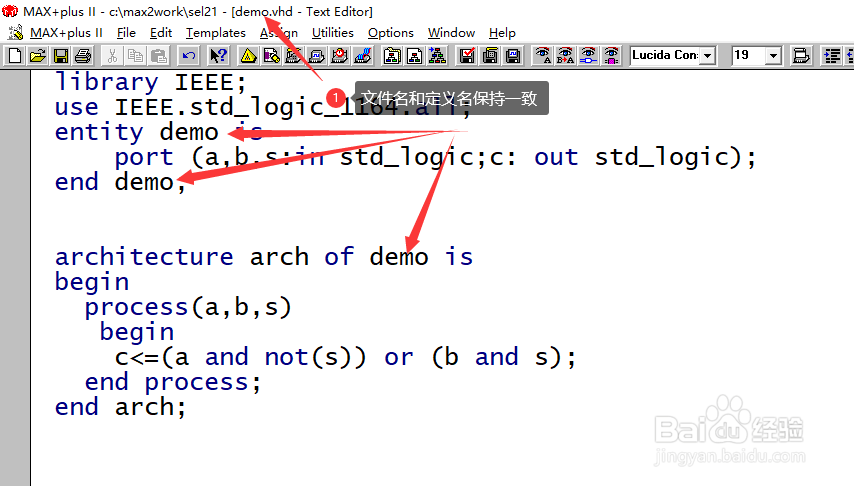The image size is (854, 486).
Task: Click 'end demo;' line
Action: (120, 182)
